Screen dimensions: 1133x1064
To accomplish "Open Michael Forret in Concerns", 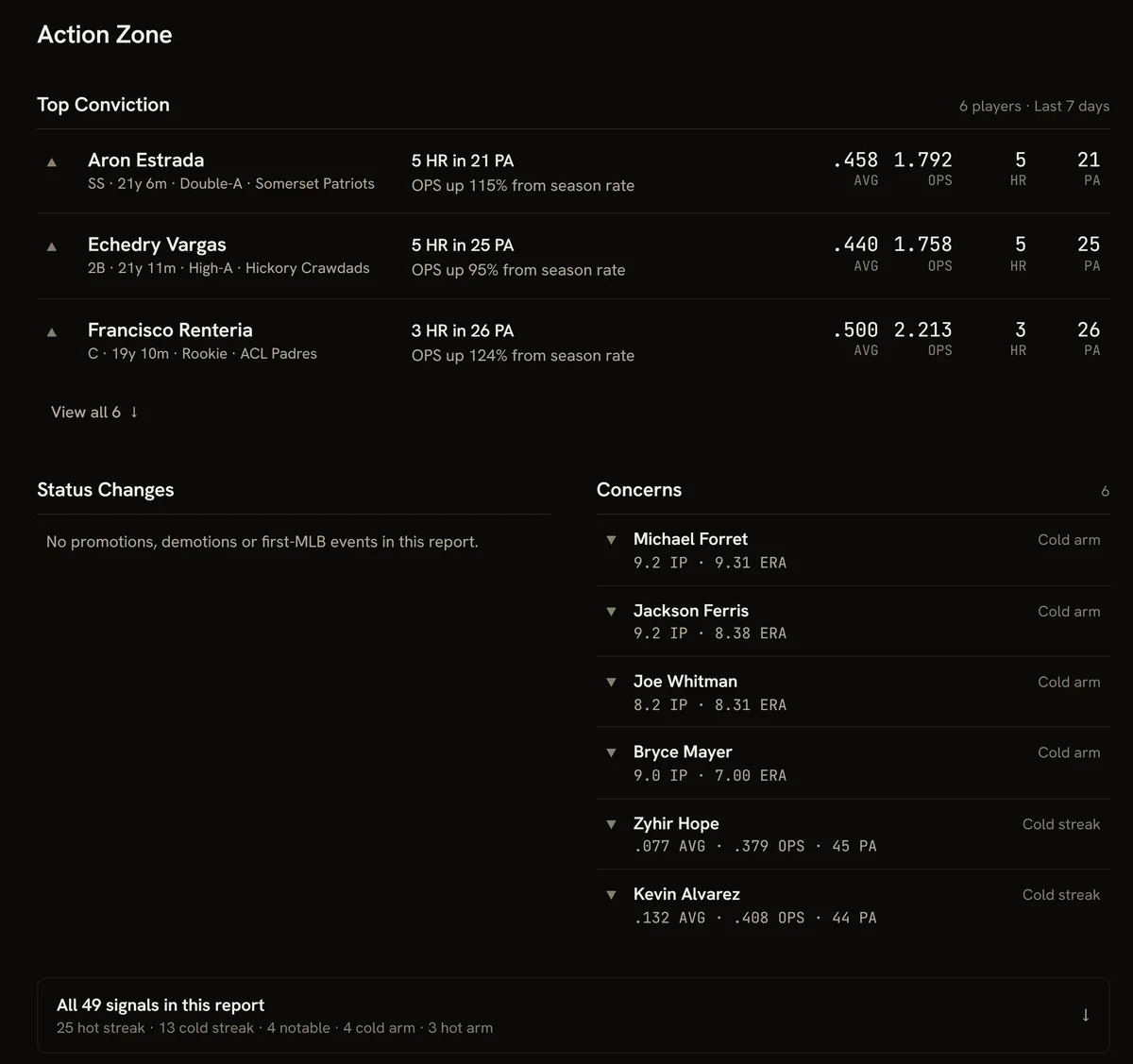I will (x=690, y=539).
